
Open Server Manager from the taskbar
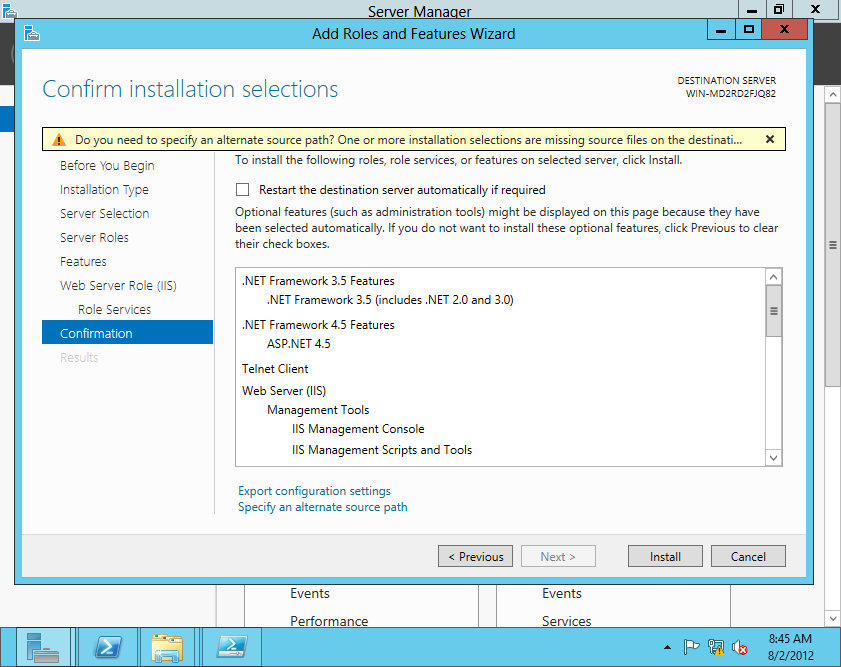pyautogui.click(x=42, y=647)
